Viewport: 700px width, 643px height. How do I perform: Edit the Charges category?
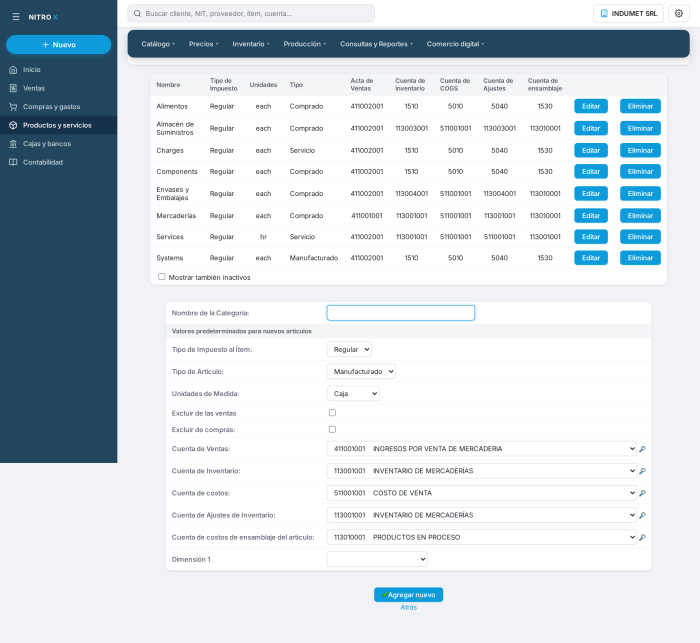(x=591, y=150)
